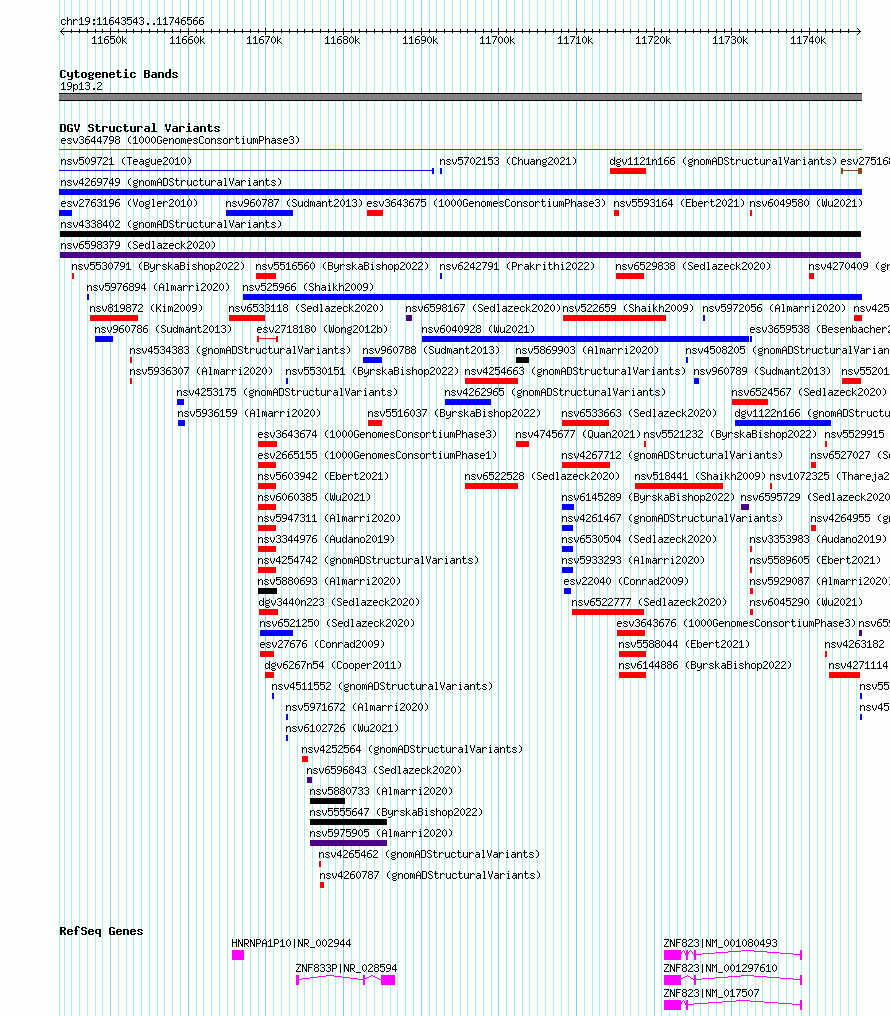
Task: Click nsv3344976 (Audano2019) label
Action: pyautogui.click(x=326, y=539)
